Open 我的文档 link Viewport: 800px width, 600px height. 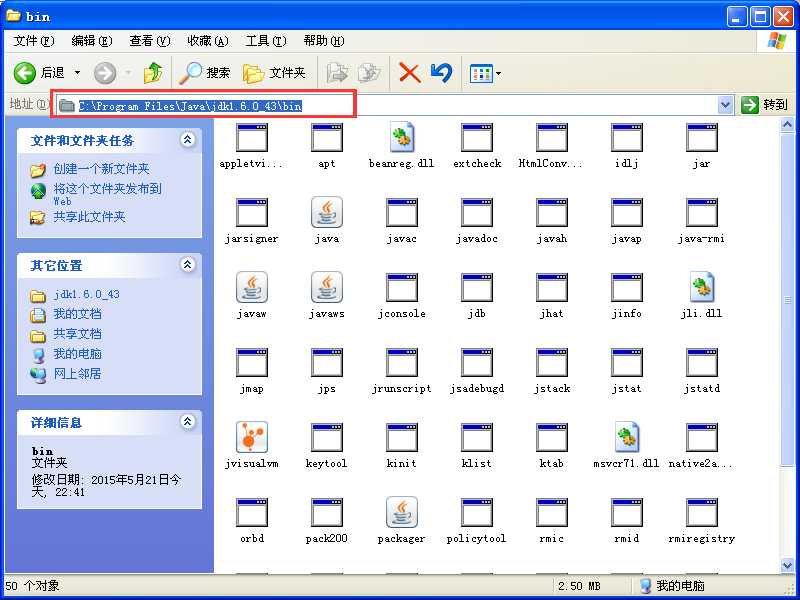click(78, 314)
